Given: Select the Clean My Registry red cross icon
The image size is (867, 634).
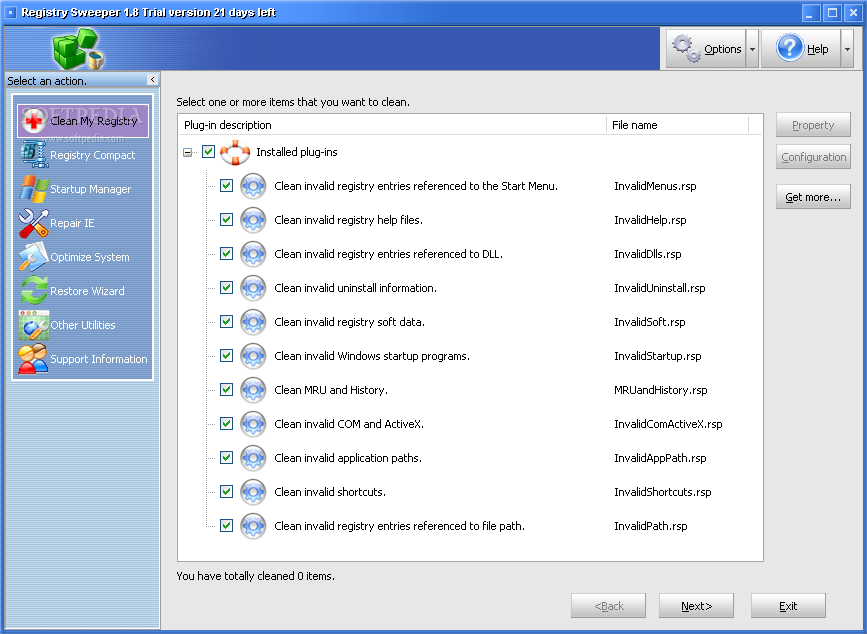Looking at the screenshot, I should (x=33, y=120).
